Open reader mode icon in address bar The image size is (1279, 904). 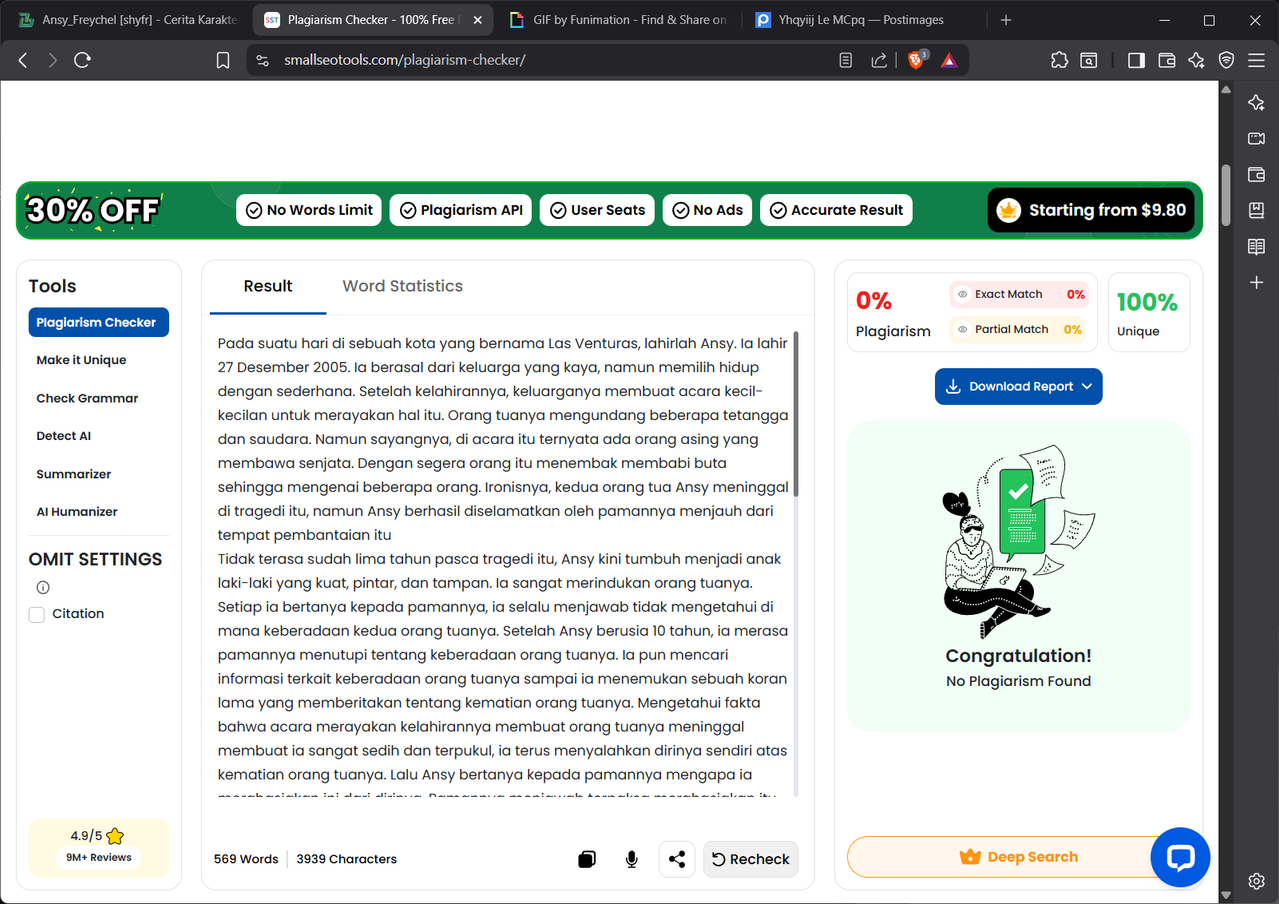point(846,60)
